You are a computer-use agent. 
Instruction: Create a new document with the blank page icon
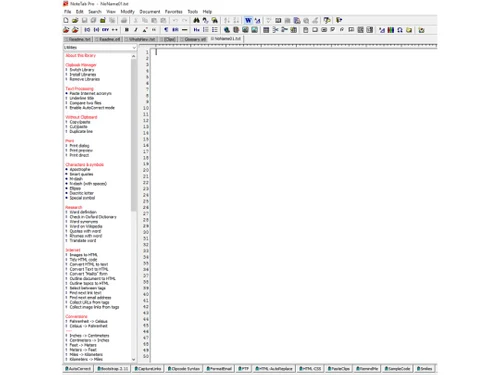[66, 20]
